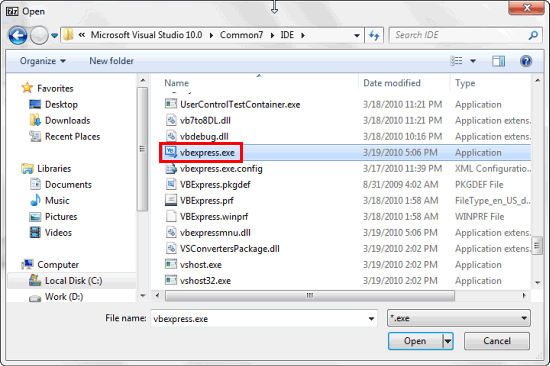
Task: Click the Change your view icon
Action: 456,61
